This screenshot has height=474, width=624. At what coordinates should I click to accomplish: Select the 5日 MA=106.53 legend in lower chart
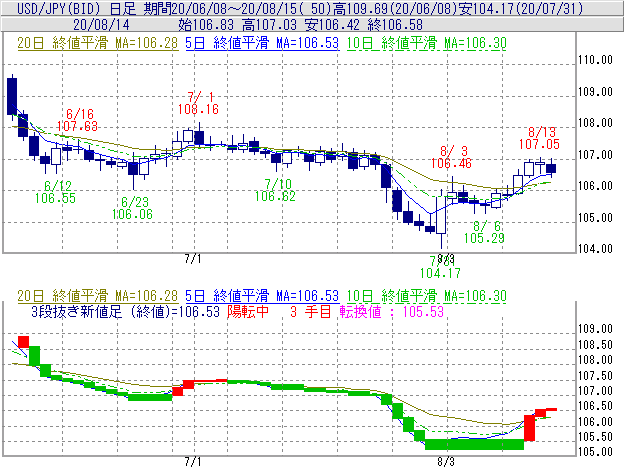pyautogui.click(x=262, y=296)
